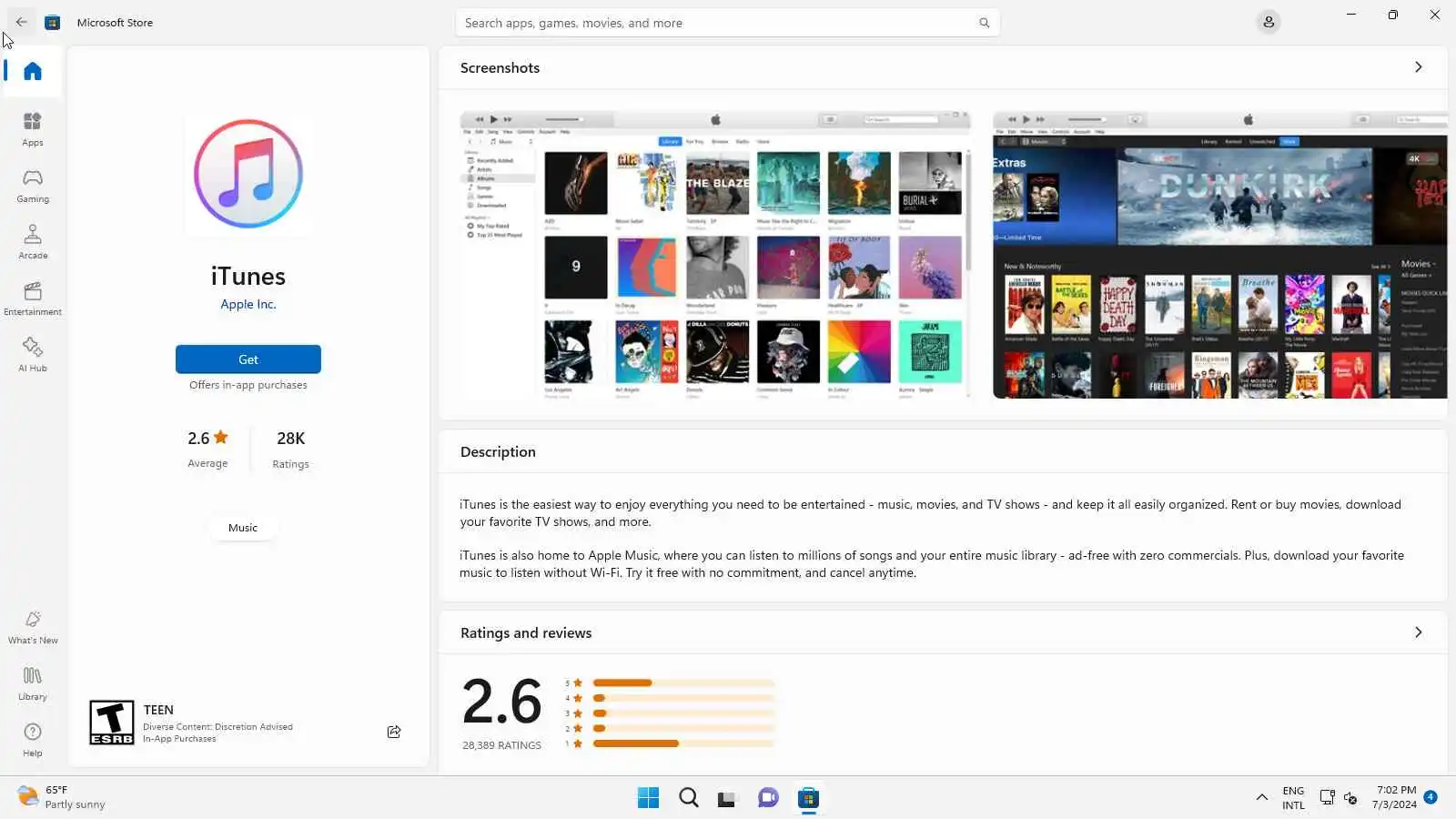This screenshot has width=1456, height=819.
Task: Expand the Ratings and reviews section
Action: [x=1418, y=632]
